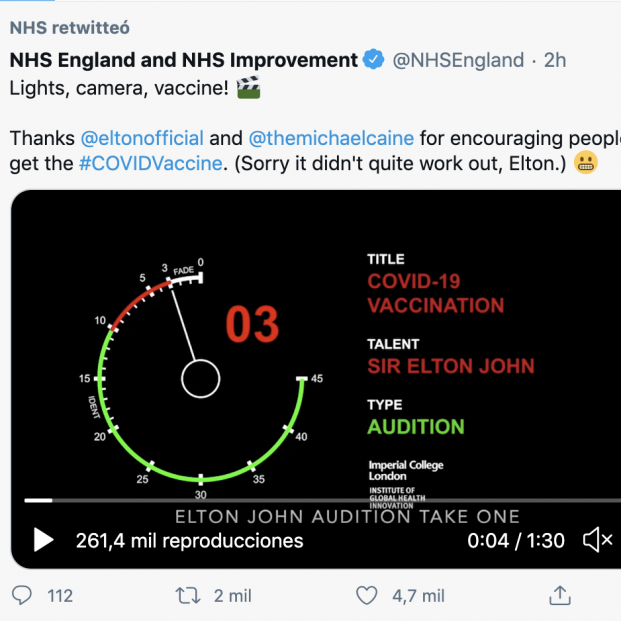Click the 0:04 / 1:30 time display
The image size is (621, 621).
tap(516, 541)
